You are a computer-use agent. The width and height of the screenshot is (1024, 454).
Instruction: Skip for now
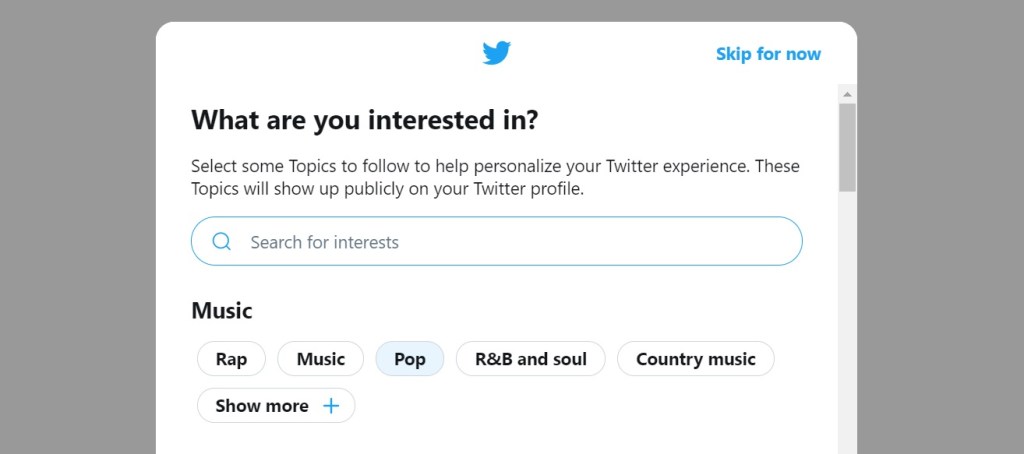768,54
